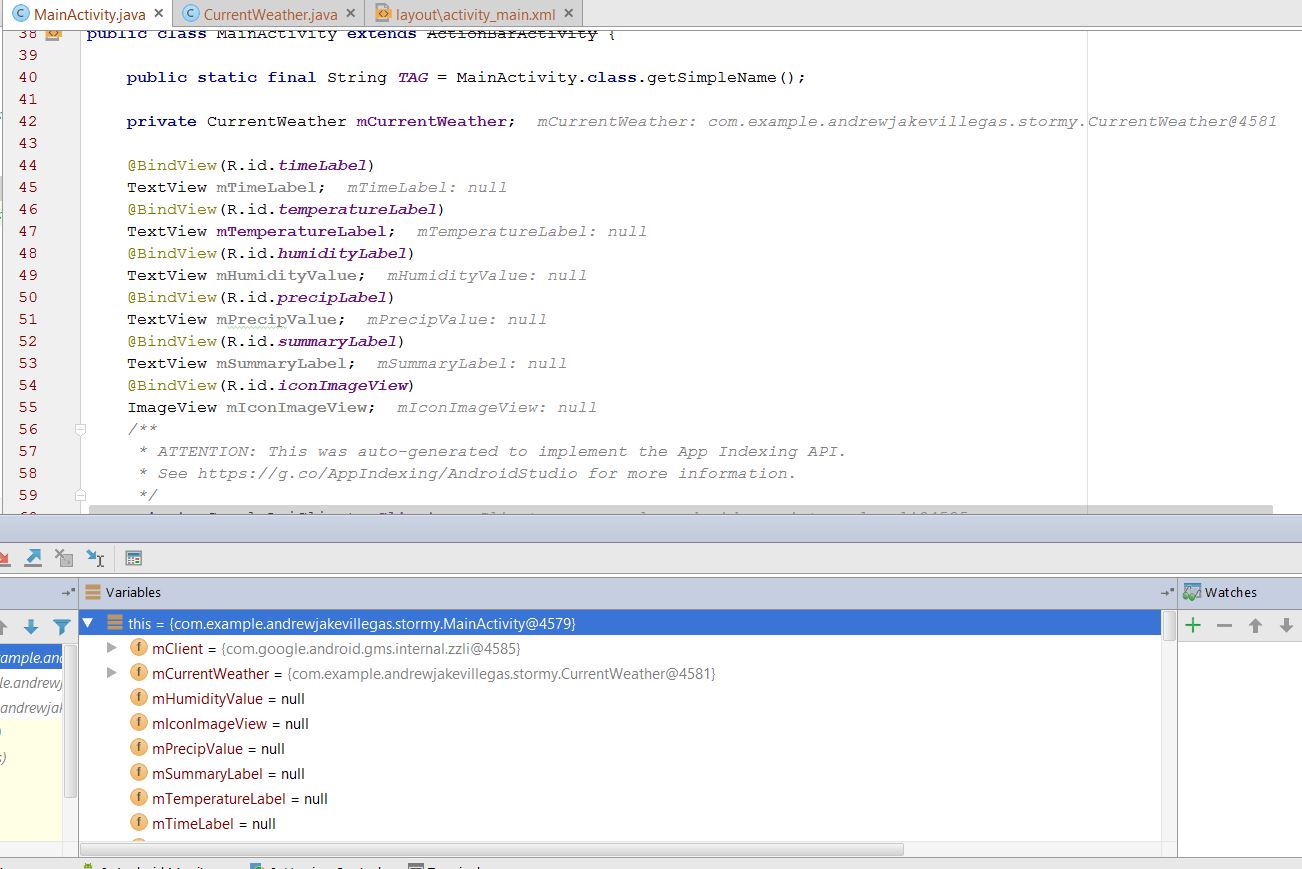Click the restore-layout pin in Variables header
1302x869 pixels.
click(1167, 592)
